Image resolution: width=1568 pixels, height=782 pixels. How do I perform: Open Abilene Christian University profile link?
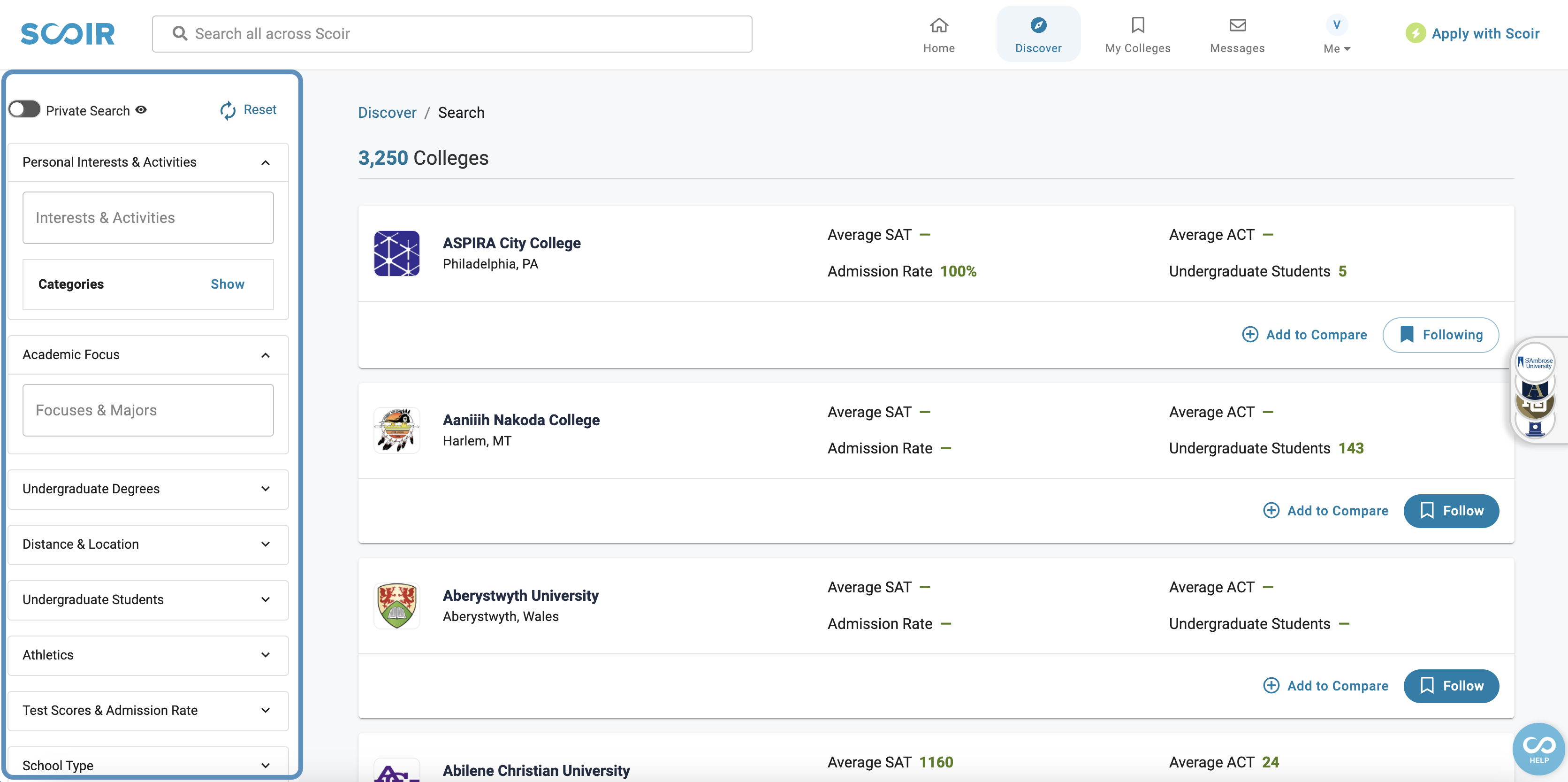[x=536, y=771]
